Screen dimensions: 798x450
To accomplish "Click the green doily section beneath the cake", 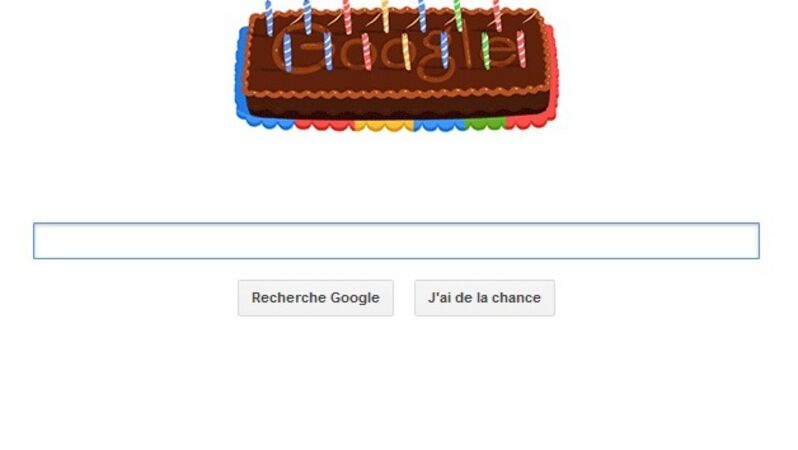I will click(486, 124).
